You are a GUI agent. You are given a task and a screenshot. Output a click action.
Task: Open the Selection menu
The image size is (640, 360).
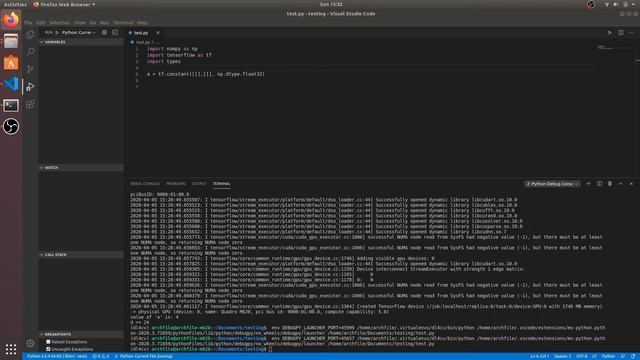pyautogui.click(x=60, y=23)
